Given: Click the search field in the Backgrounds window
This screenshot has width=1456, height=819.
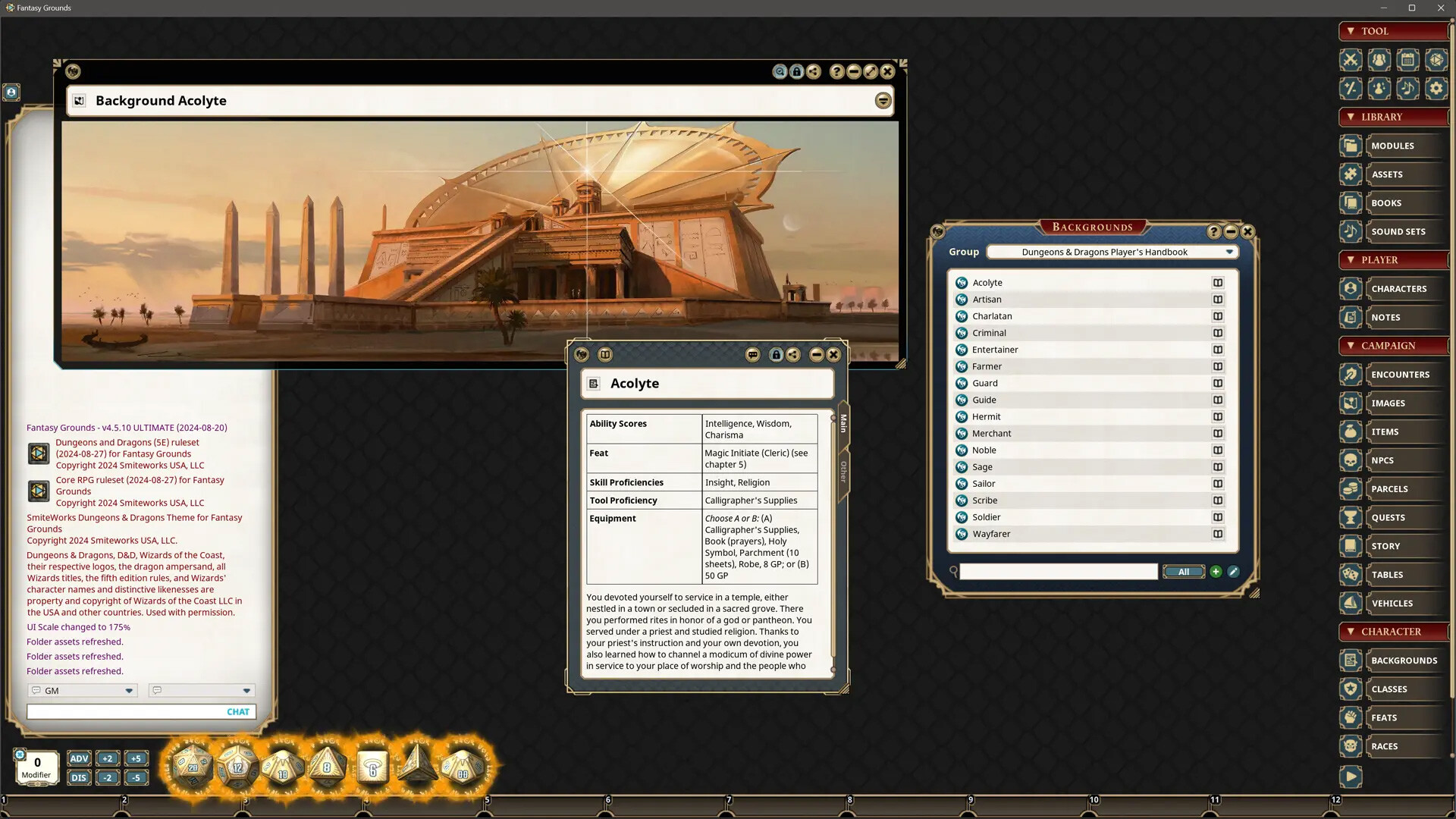Looking at the screenshot, I should pyautogui.click(x=1057, y=571).
